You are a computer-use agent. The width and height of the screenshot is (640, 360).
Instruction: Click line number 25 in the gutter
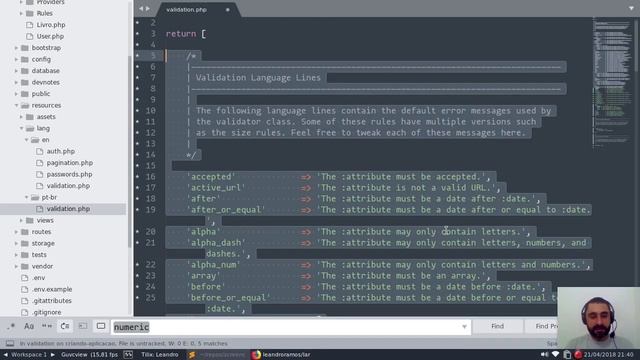pyautogui.click(x=151, y=298)
